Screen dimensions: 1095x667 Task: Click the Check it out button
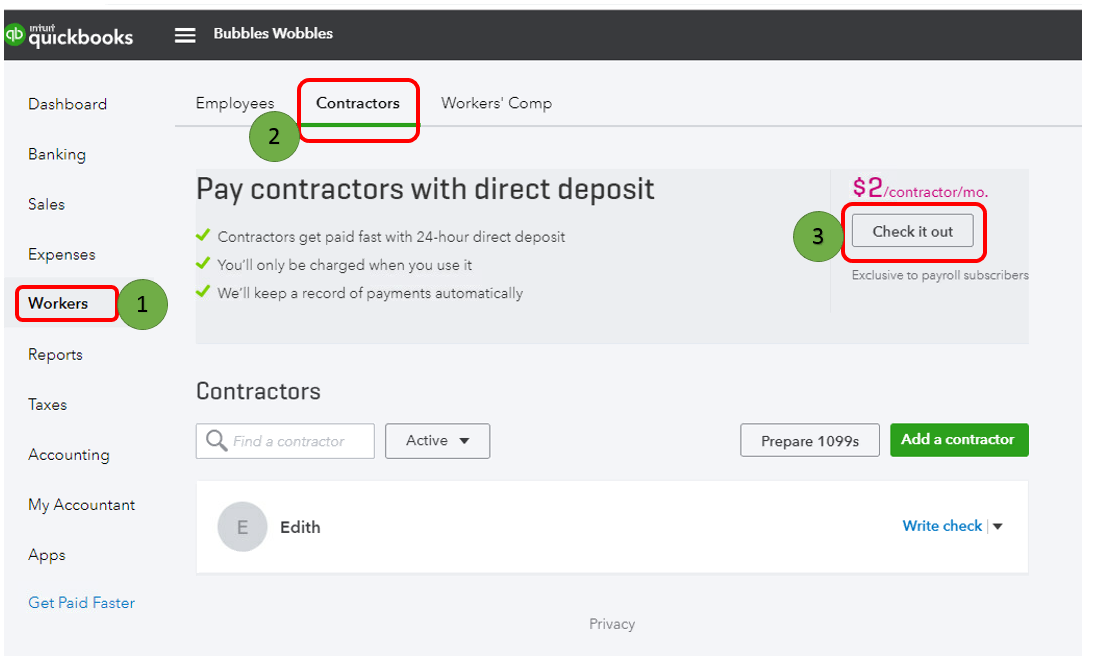pos(912,230)
